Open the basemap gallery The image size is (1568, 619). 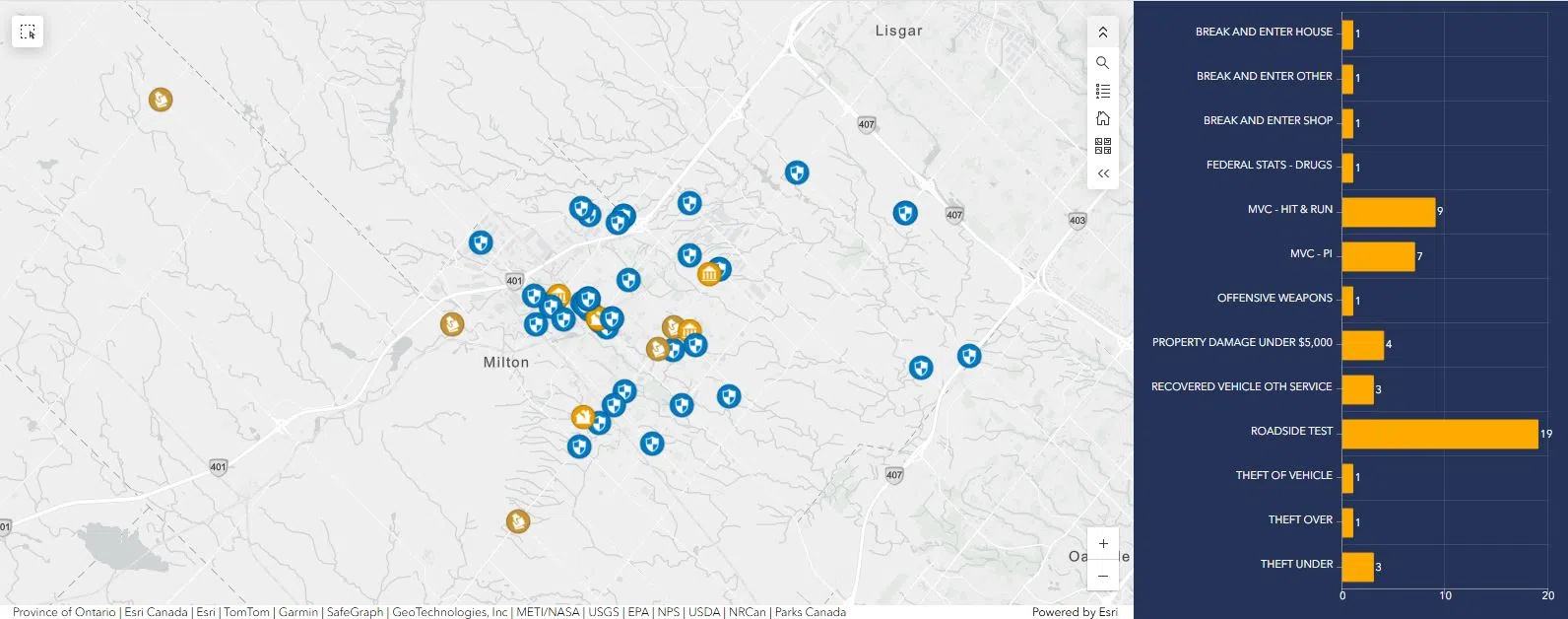click(x=1102, y=146)
